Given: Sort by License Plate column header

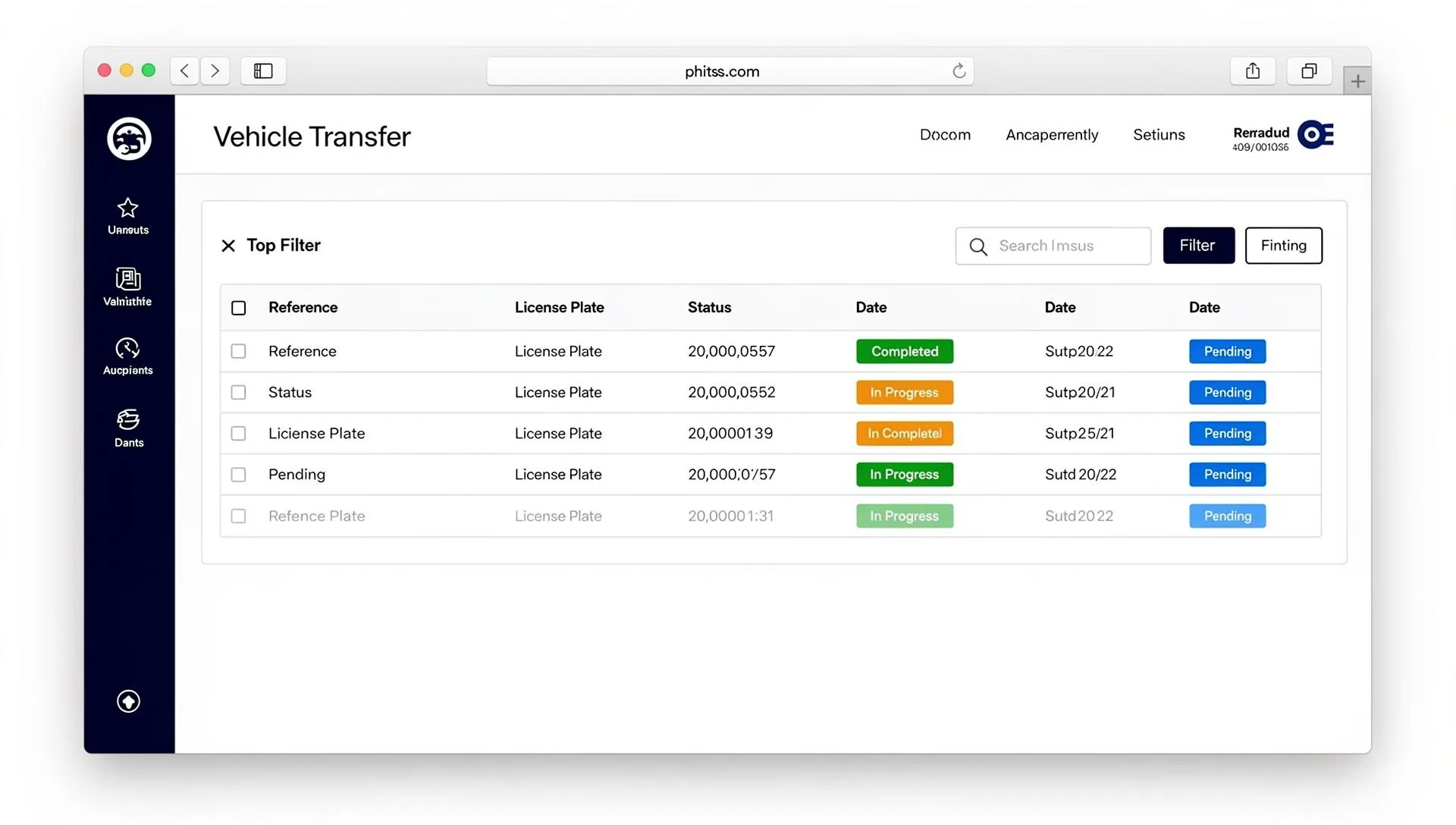Looking at the screenshot, I should (559, 307).
